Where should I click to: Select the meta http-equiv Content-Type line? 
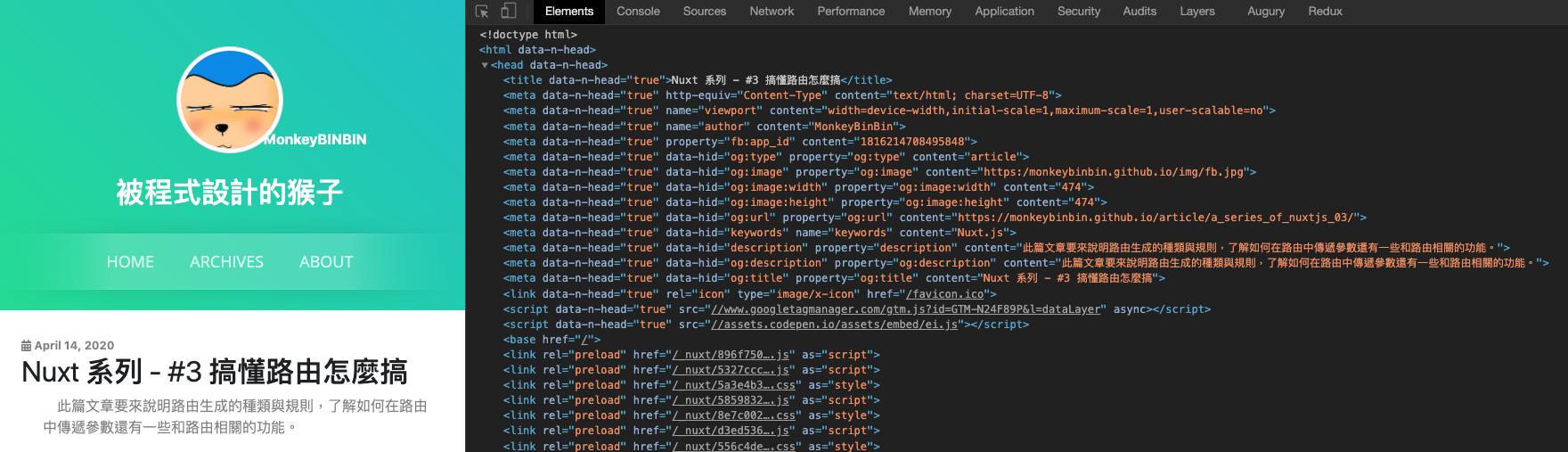(782, 95)
